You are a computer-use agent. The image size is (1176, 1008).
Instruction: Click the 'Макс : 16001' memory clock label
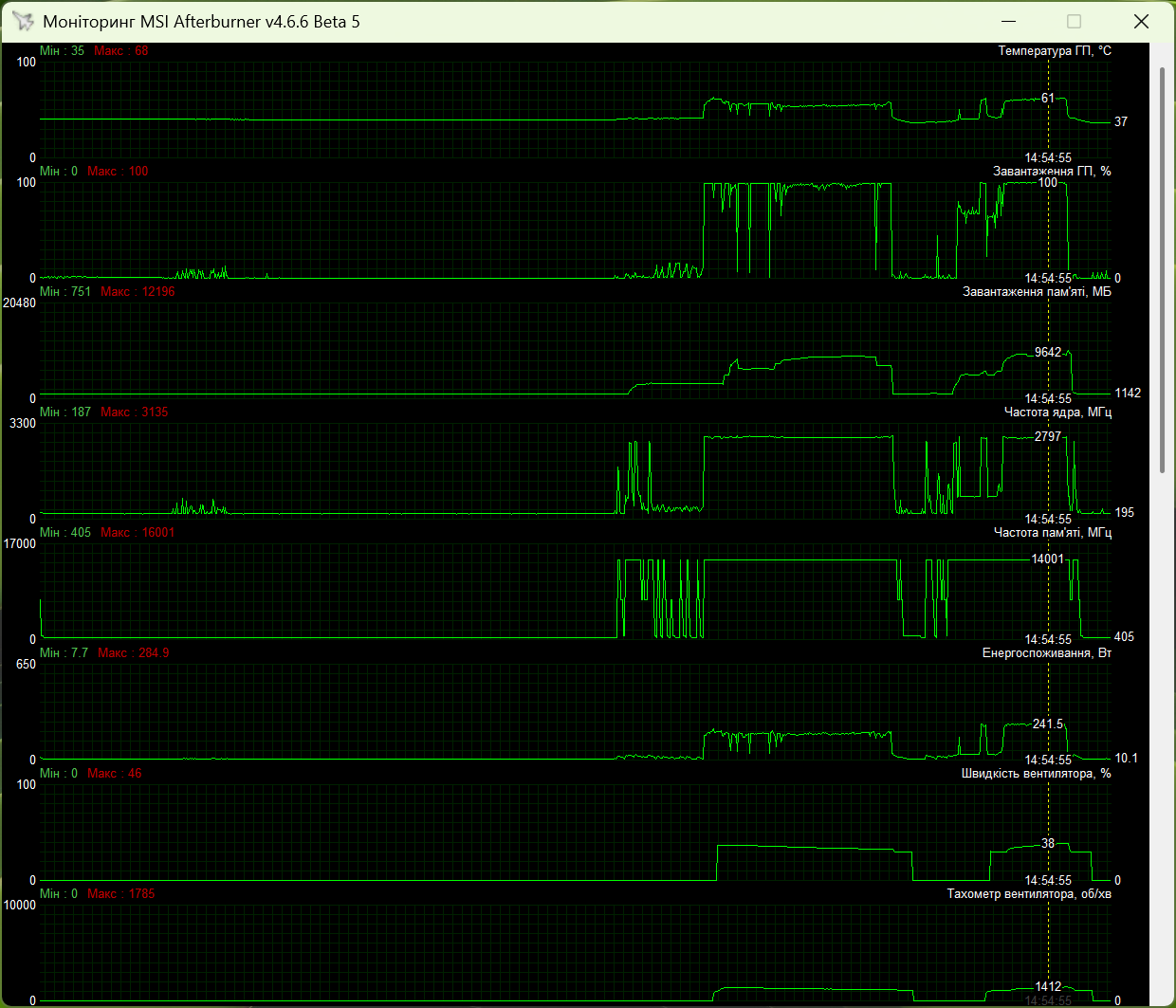(138, 533)
